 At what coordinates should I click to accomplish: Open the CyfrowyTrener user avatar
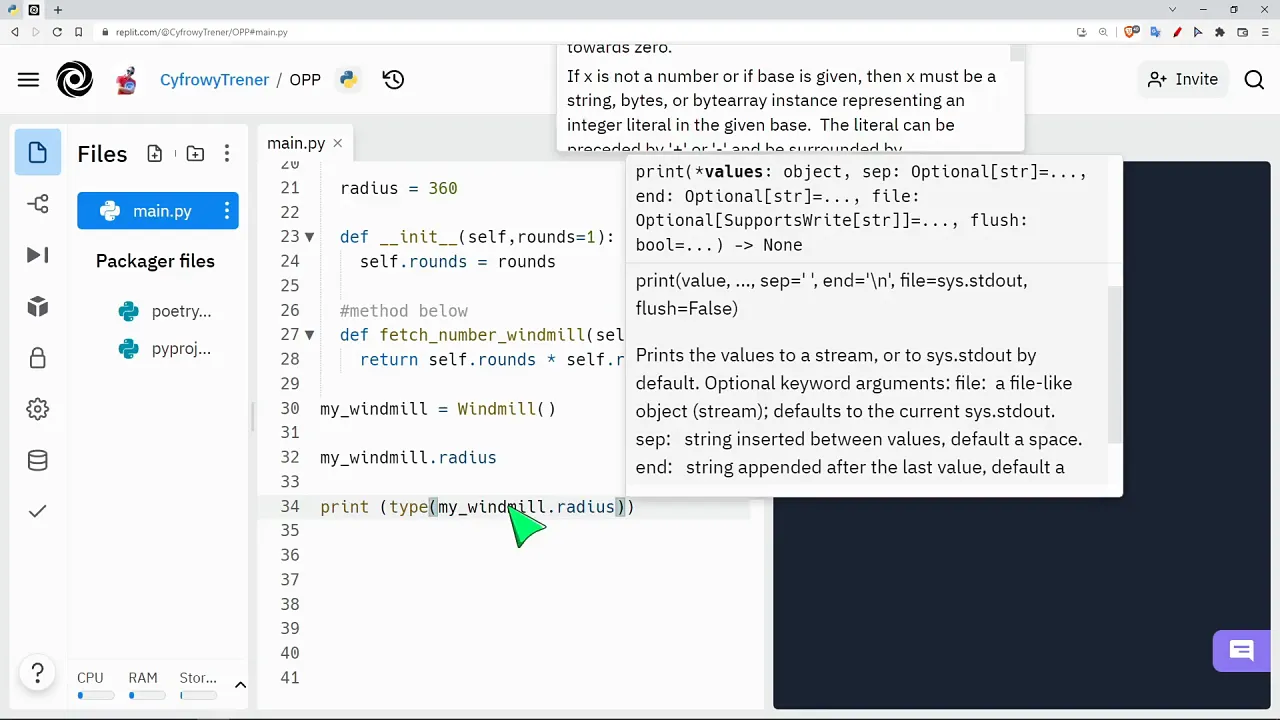point(126,80)
